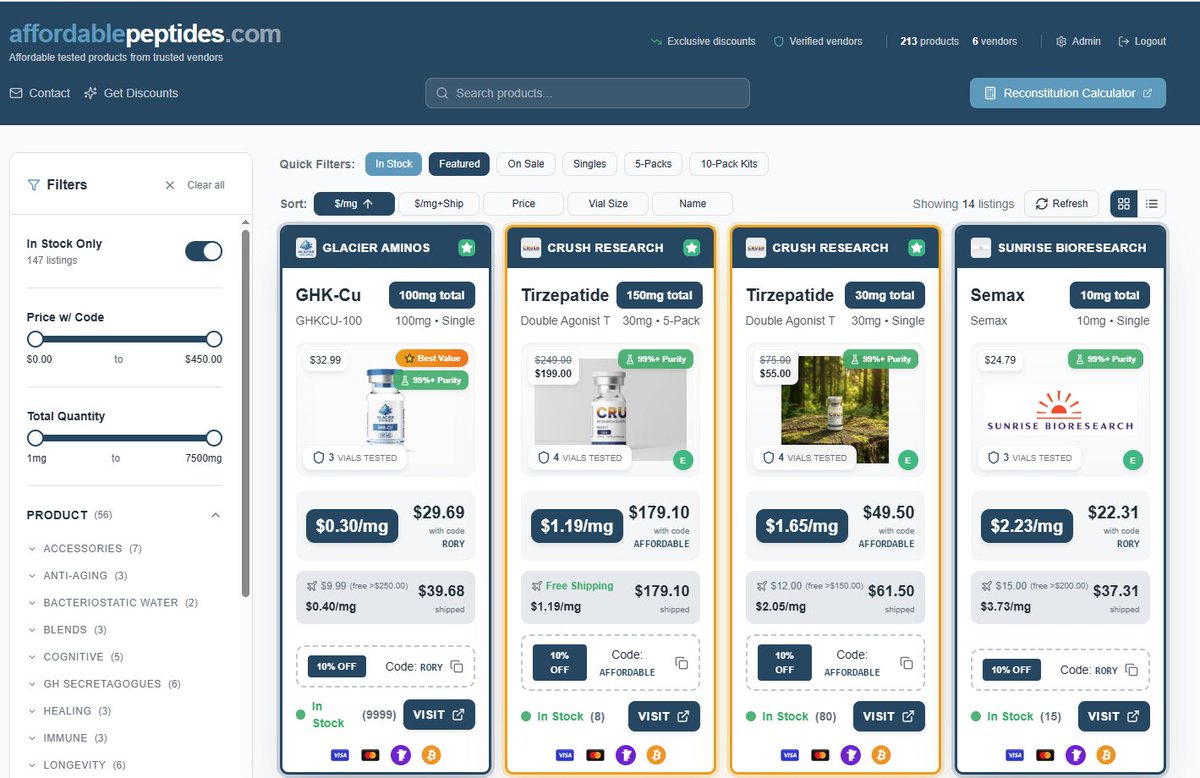
Task: Copy the RORY code on GHK-Cu card
Action: [x=456, y=667]
